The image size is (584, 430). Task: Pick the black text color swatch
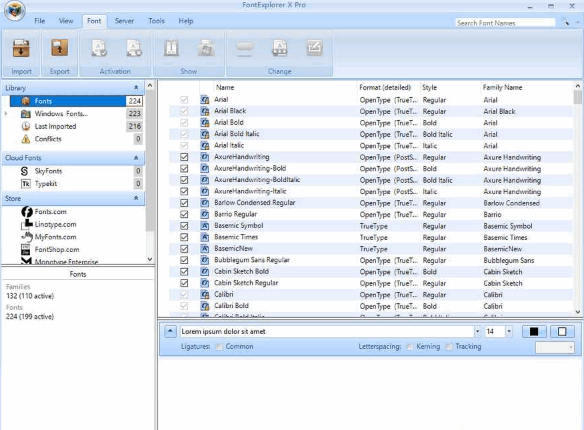534,331
